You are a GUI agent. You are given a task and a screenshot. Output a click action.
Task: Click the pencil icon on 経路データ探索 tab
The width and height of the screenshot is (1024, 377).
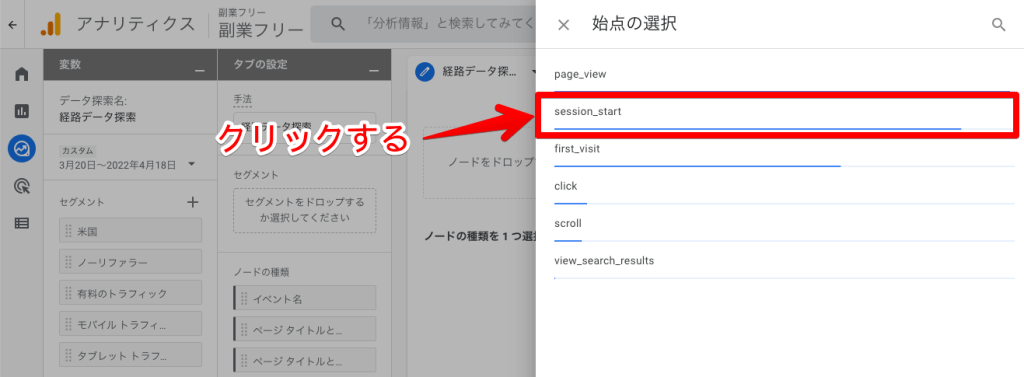[424, 71]
